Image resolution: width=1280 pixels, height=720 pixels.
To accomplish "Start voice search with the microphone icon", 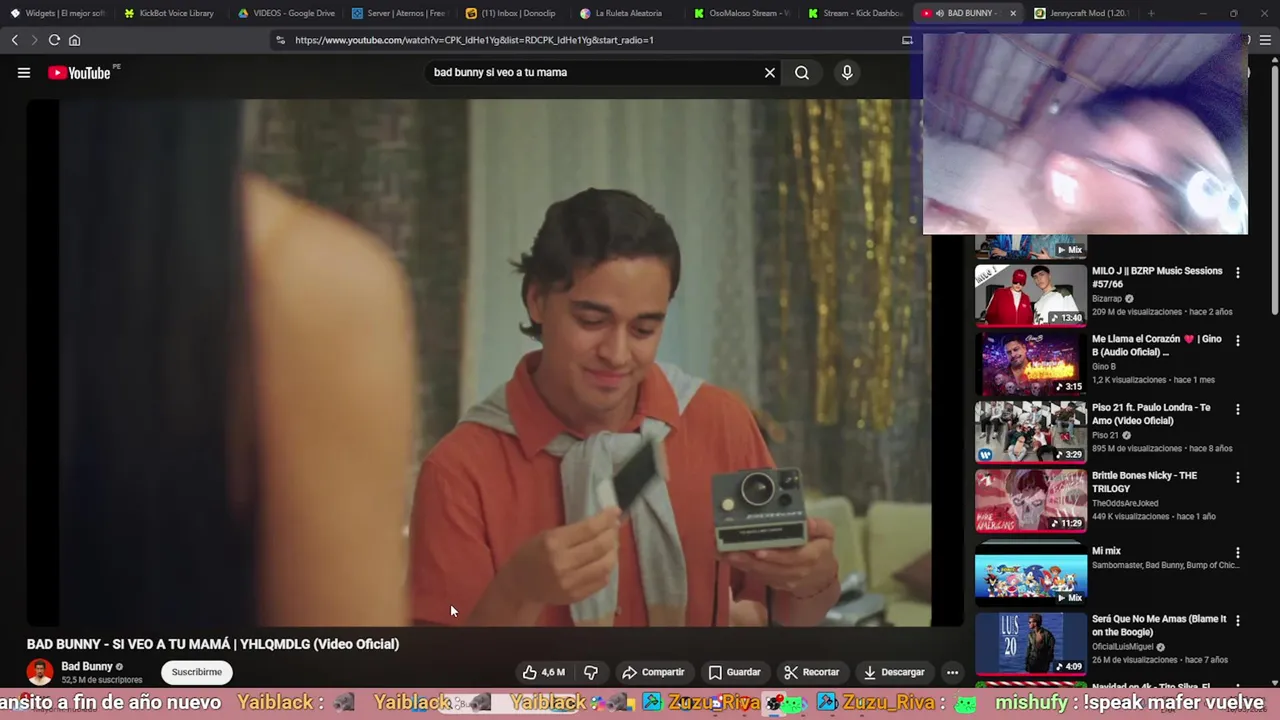I will pyautogui.click(x=847, y=72).
